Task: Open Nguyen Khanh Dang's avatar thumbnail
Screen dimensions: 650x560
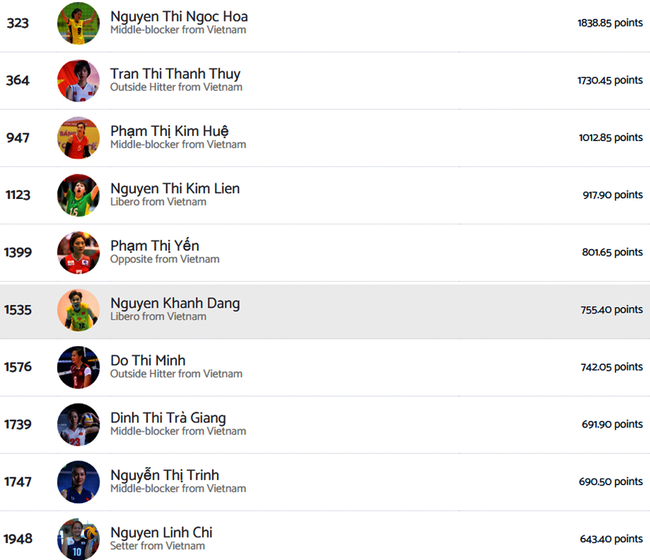Action: pos(78,310)
